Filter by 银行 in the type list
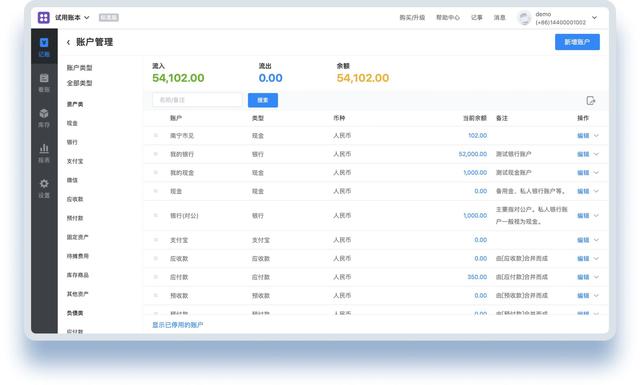640x385 pixels. coord(72,142)
